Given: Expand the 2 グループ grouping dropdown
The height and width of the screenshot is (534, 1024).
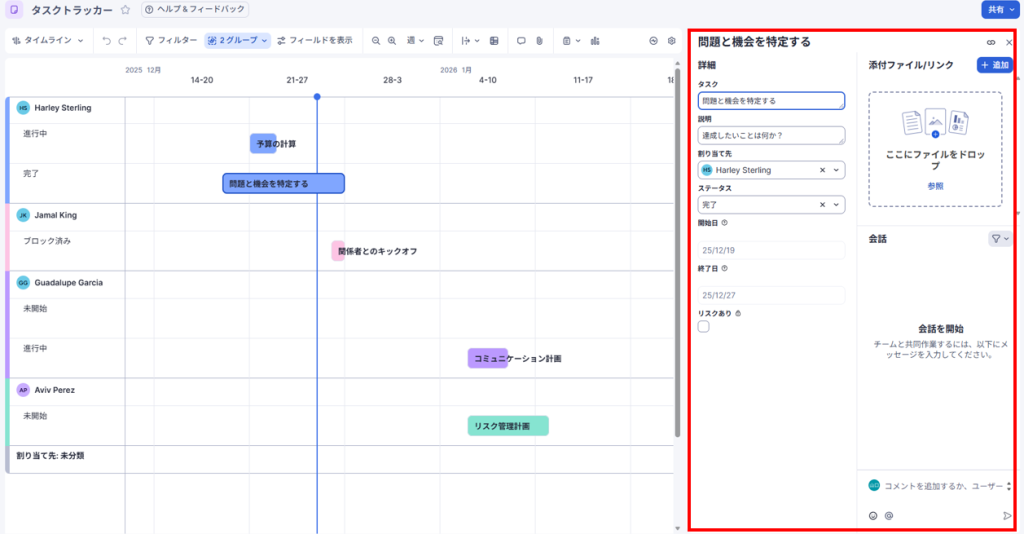Looking at the screenshot, I should 238,41.
